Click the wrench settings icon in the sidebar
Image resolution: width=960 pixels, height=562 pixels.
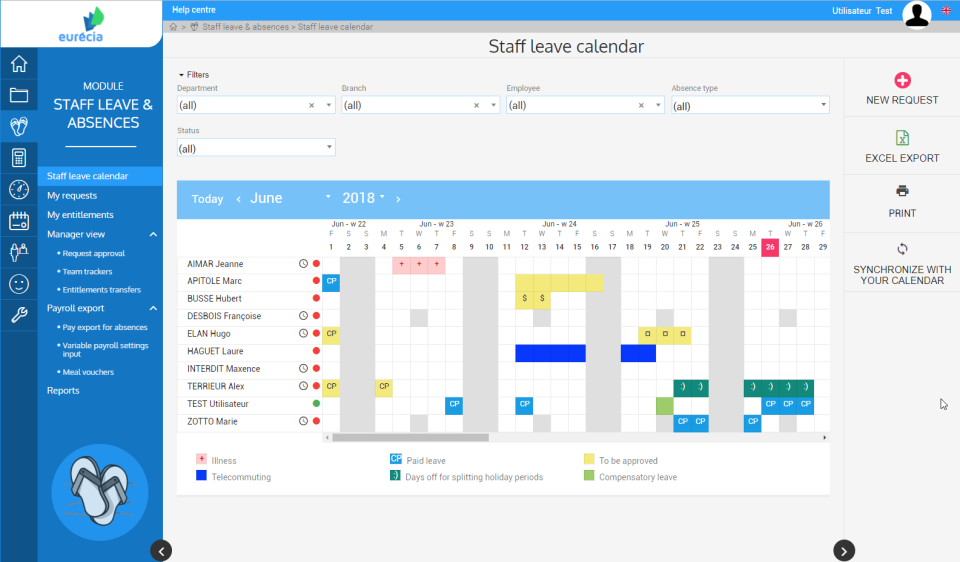tap(18, 315)
